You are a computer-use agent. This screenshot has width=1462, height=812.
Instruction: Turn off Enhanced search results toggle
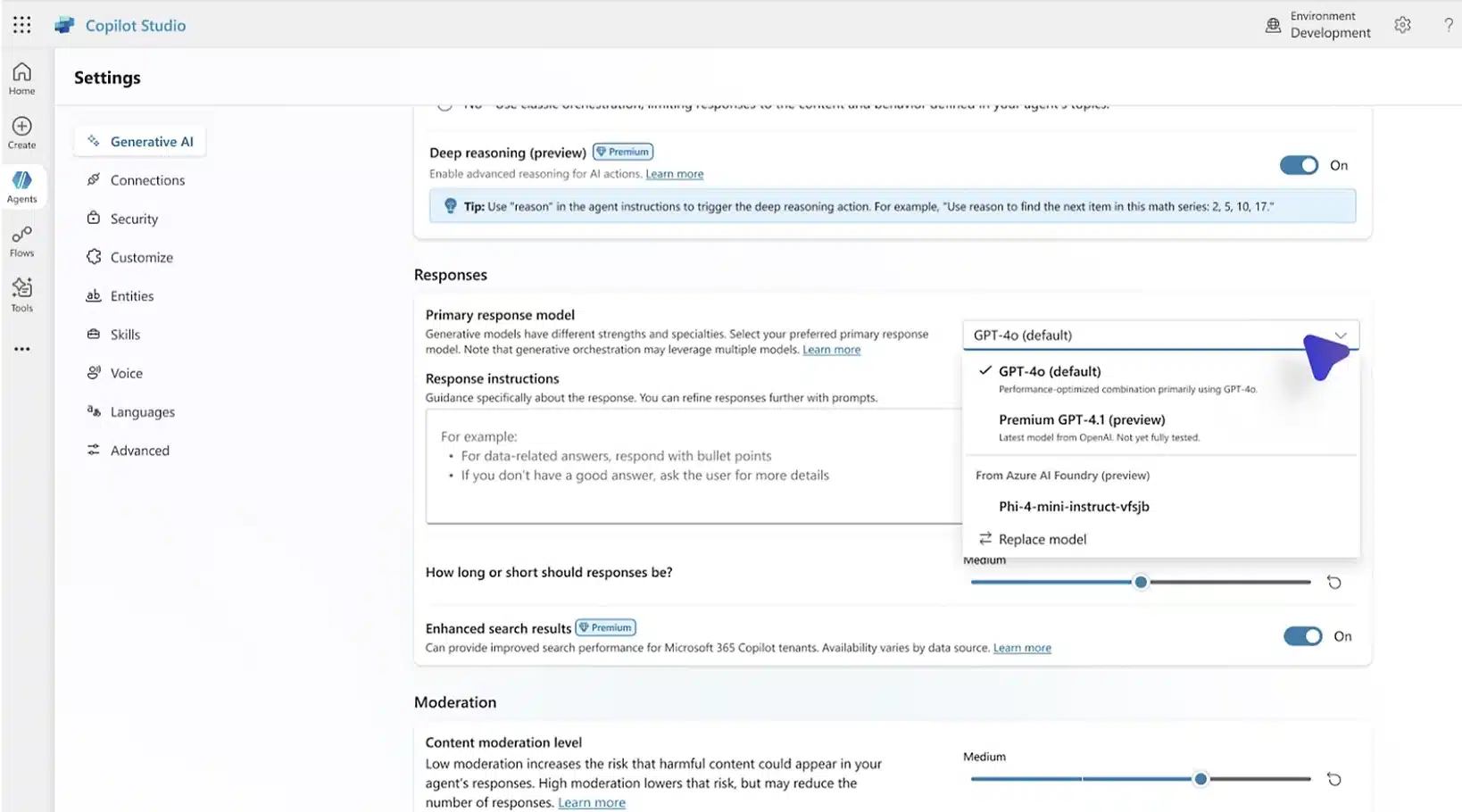[1302, 636]
